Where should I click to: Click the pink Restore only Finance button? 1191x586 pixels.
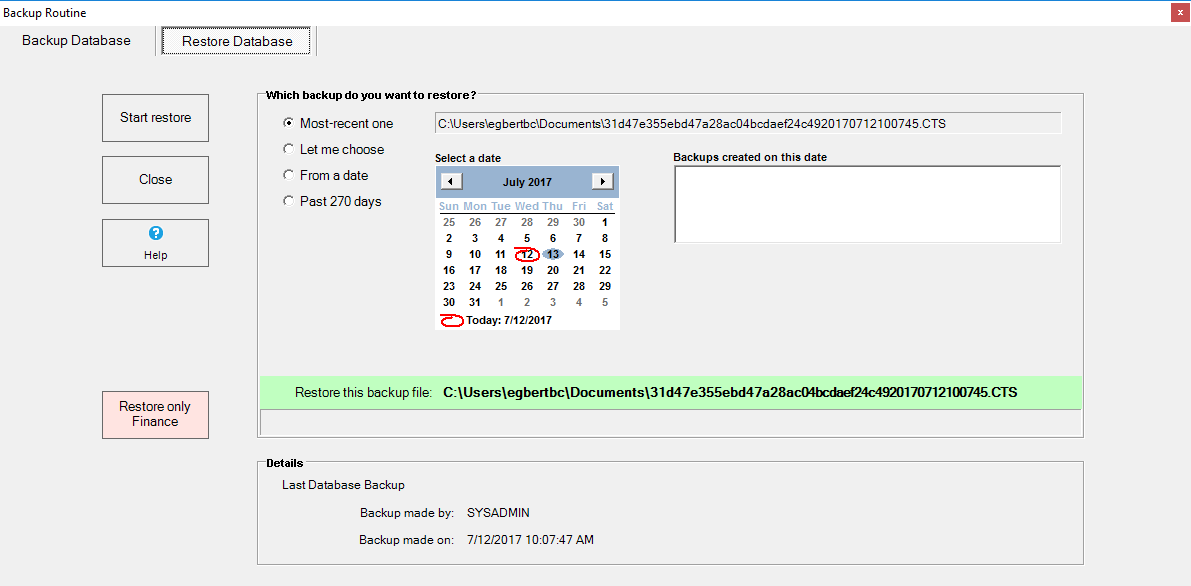155,414
